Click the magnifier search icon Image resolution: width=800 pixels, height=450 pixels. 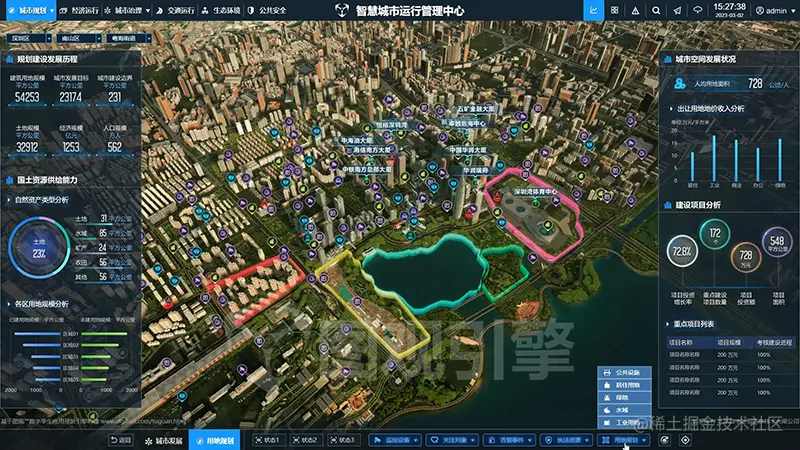click(656, 10)
